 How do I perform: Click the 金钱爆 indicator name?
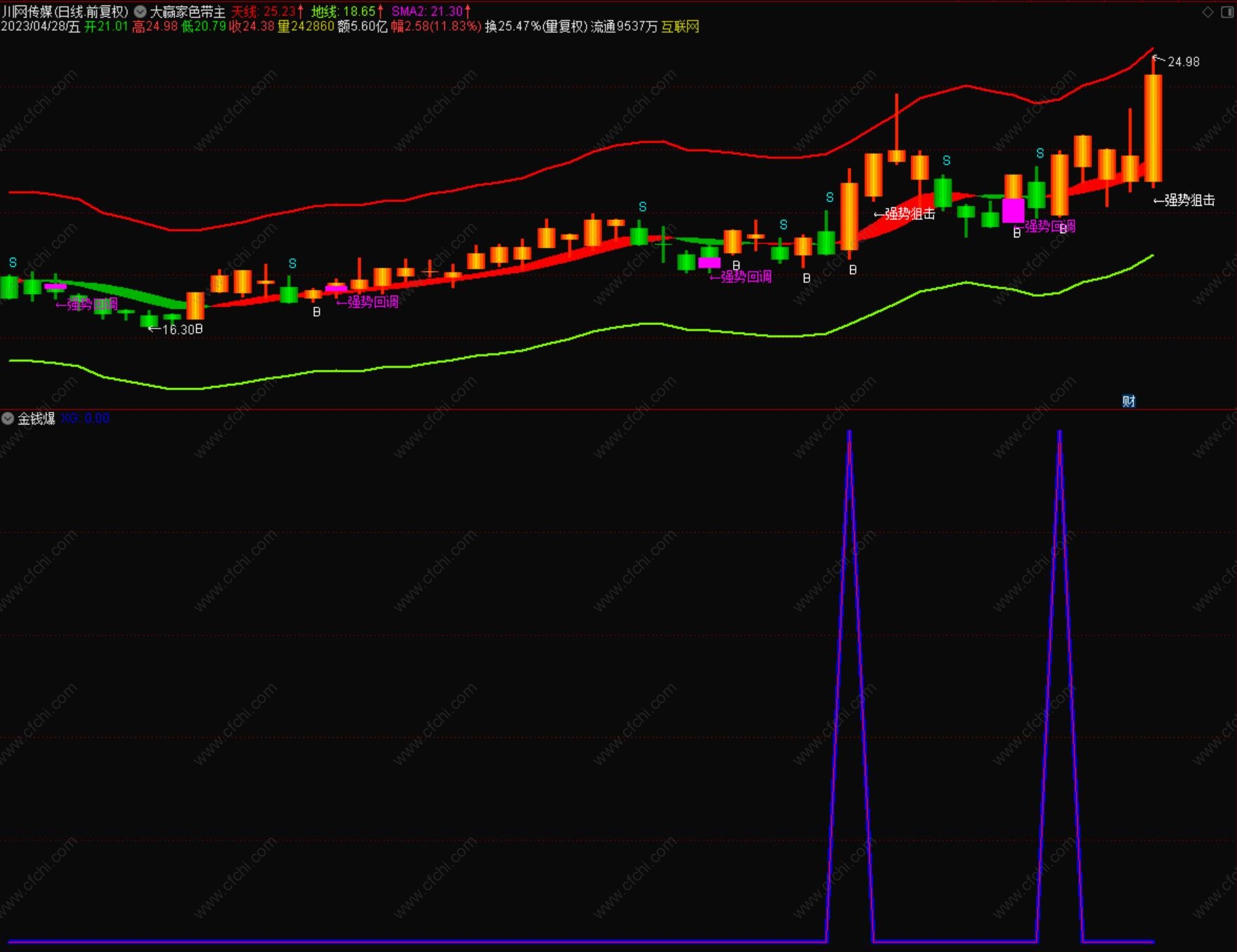pos(36,418)
